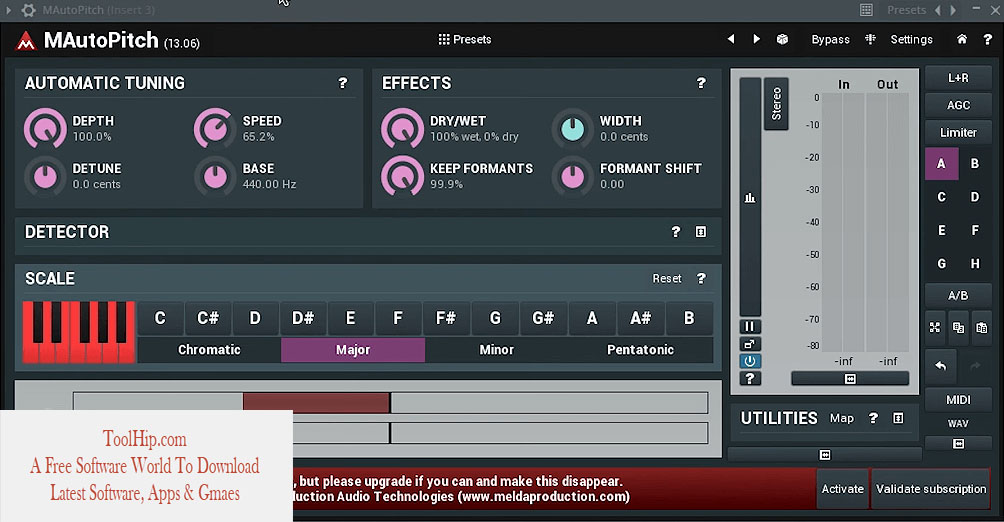Pop out the meter into a separate window
Image resolution: width=1004 pixels, height=522 pixels.
(x=750, y=344)
